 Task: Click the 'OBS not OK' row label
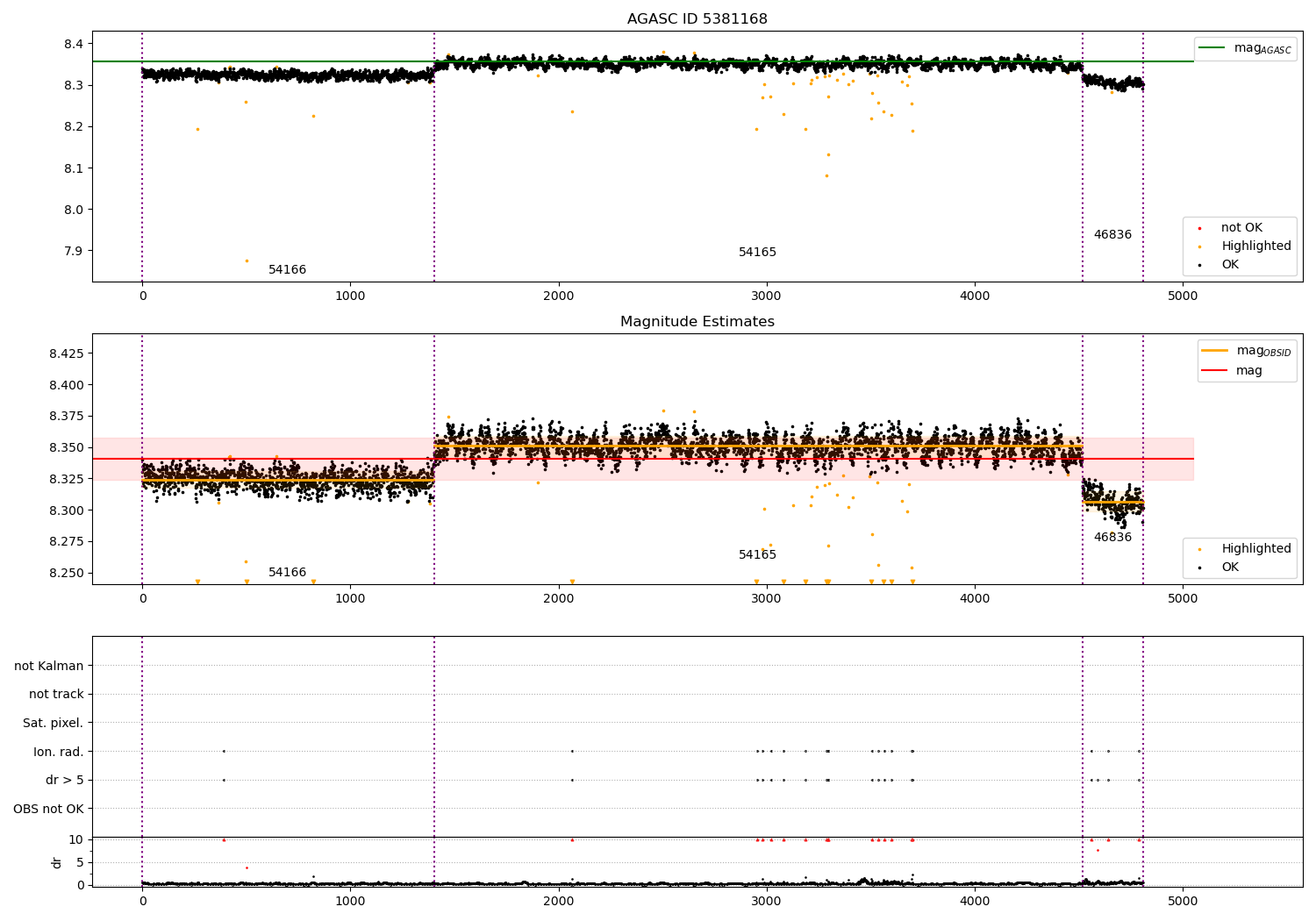pyautogui.click(x=49, y=809)
